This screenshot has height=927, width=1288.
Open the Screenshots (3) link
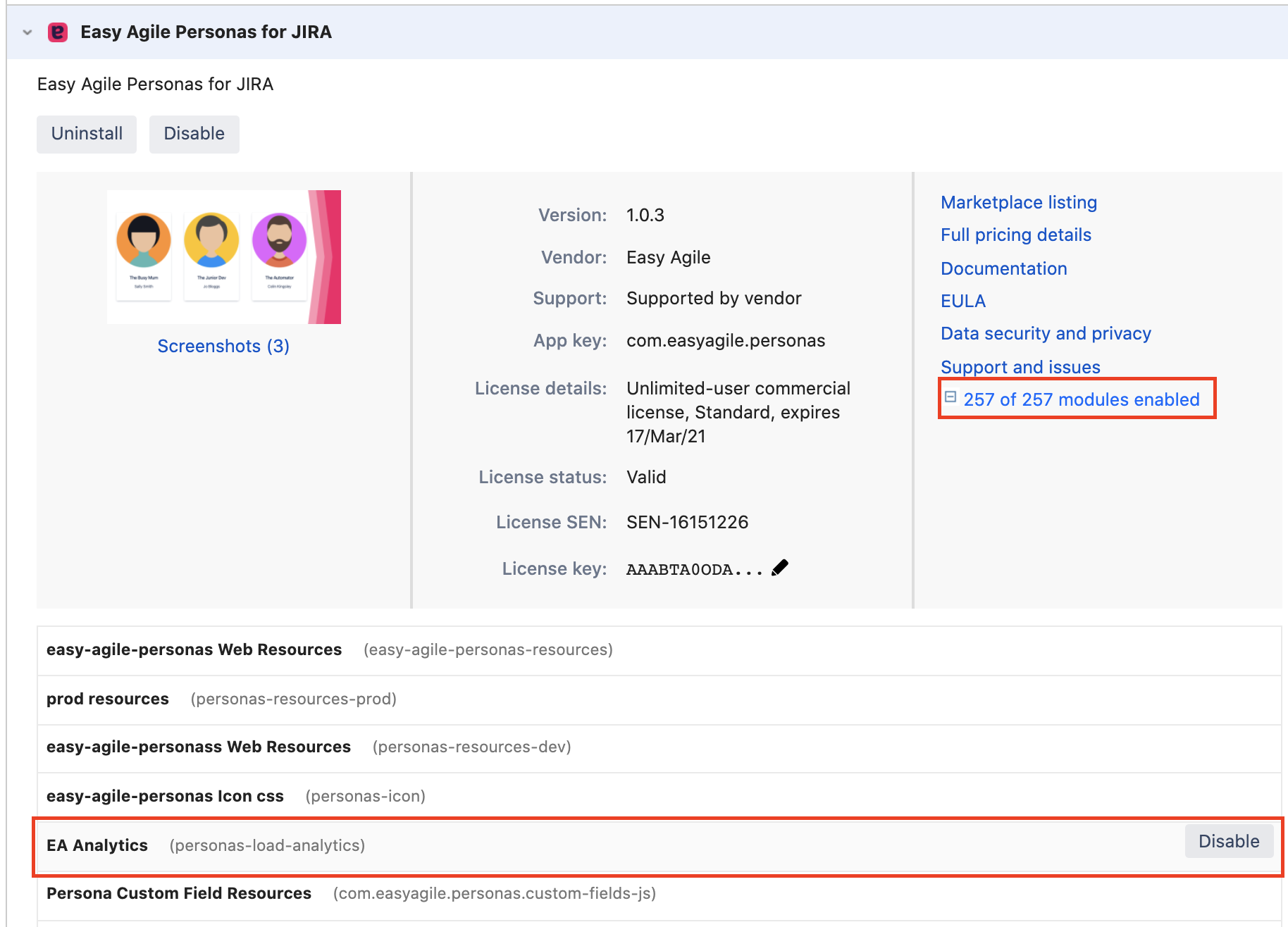pos(223,346)
